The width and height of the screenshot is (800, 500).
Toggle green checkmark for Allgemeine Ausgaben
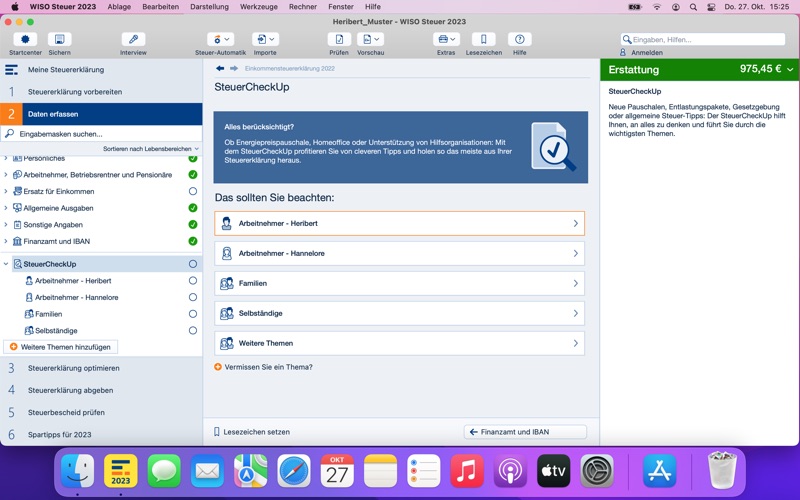[193, 208]
